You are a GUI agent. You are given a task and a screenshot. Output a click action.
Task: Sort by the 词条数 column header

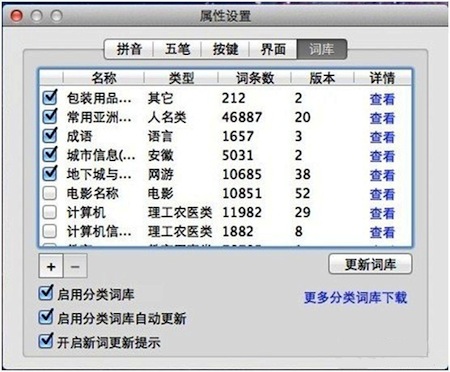click(x=255, y=78)
